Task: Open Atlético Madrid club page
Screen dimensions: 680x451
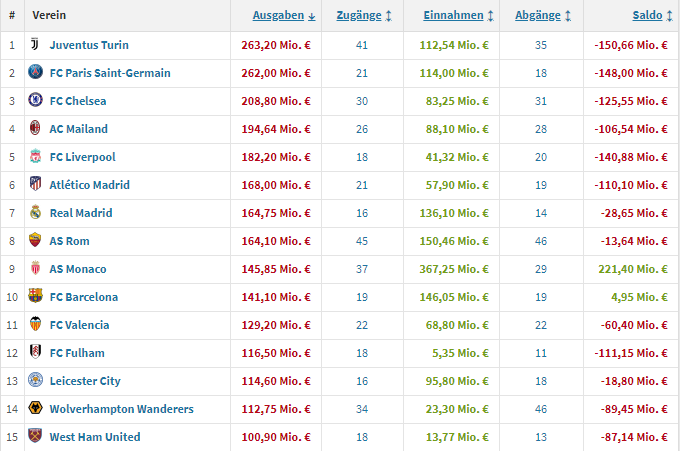Action: (x=89, y=185)
